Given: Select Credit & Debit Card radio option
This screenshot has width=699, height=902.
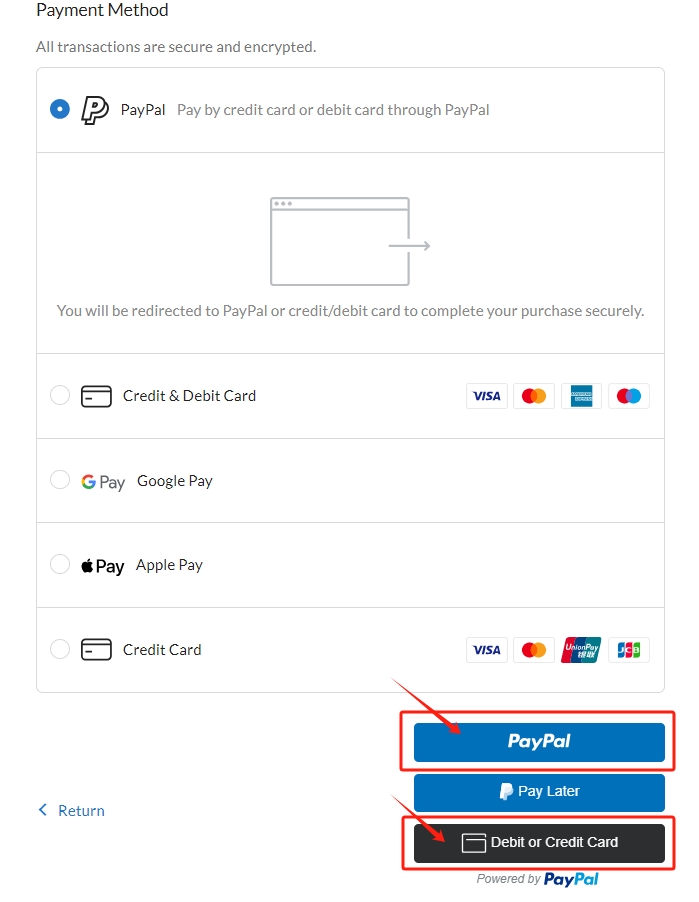Looking at the screenshot, I should tap(60, 395).
